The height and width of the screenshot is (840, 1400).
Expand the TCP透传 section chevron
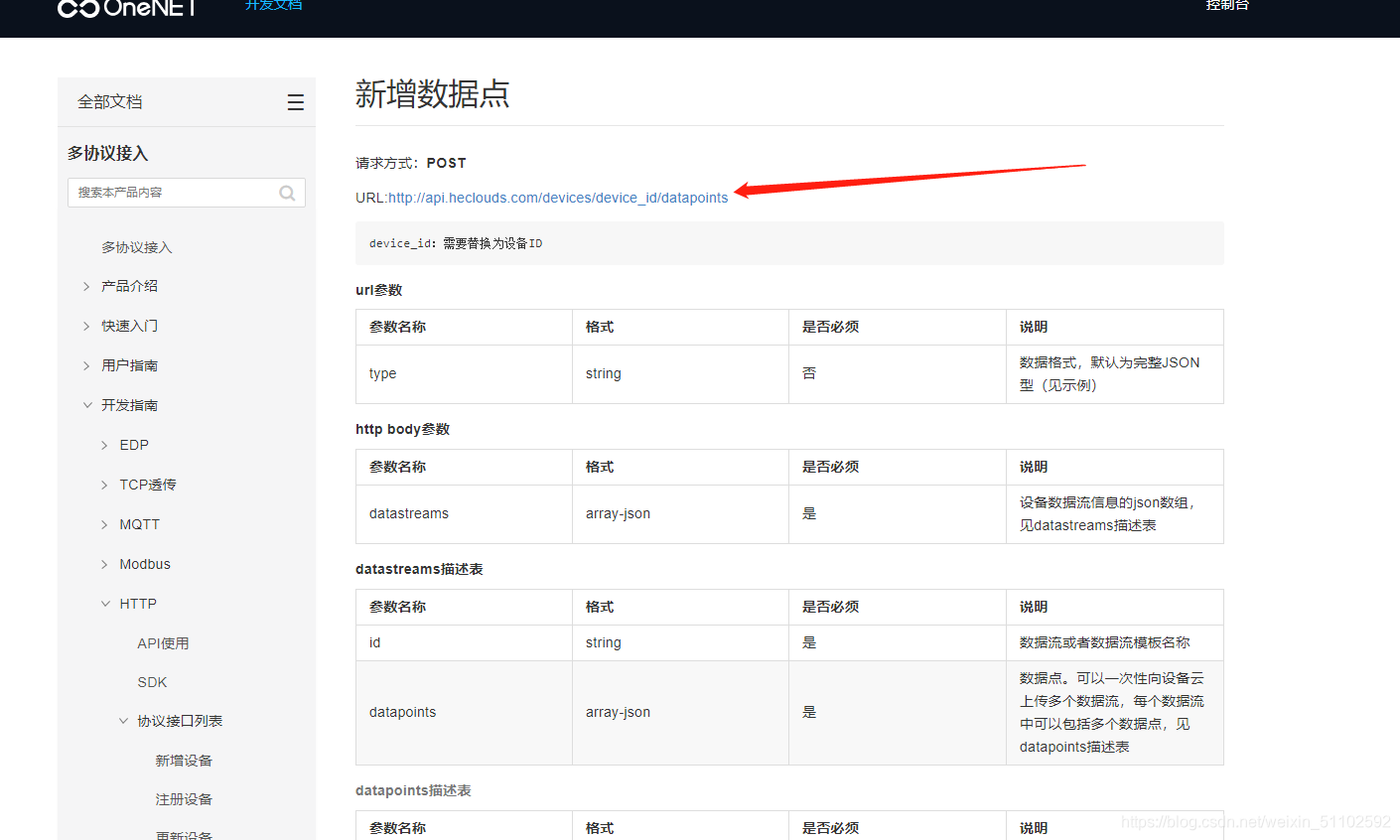pos(104,485)
